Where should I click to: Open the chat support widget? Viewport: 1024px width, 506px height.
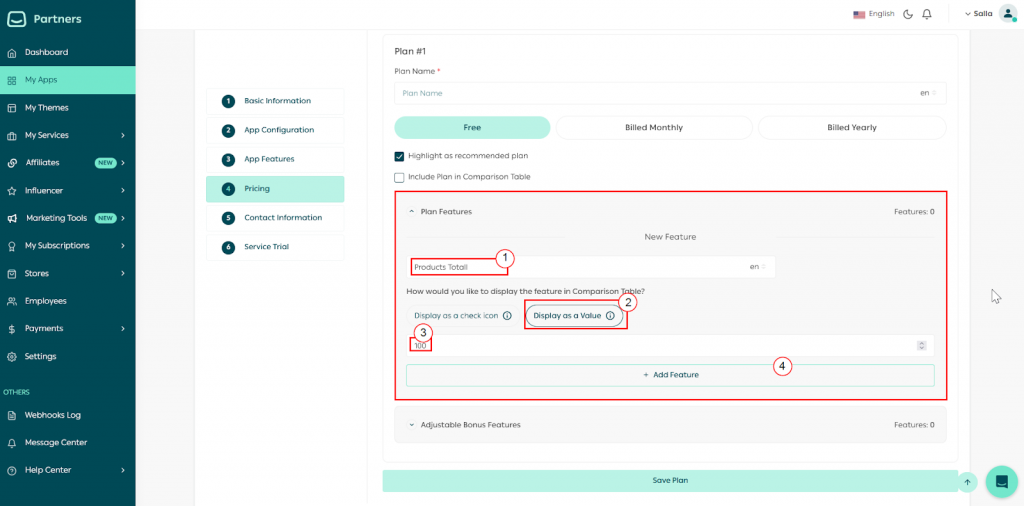[1001, 481]
